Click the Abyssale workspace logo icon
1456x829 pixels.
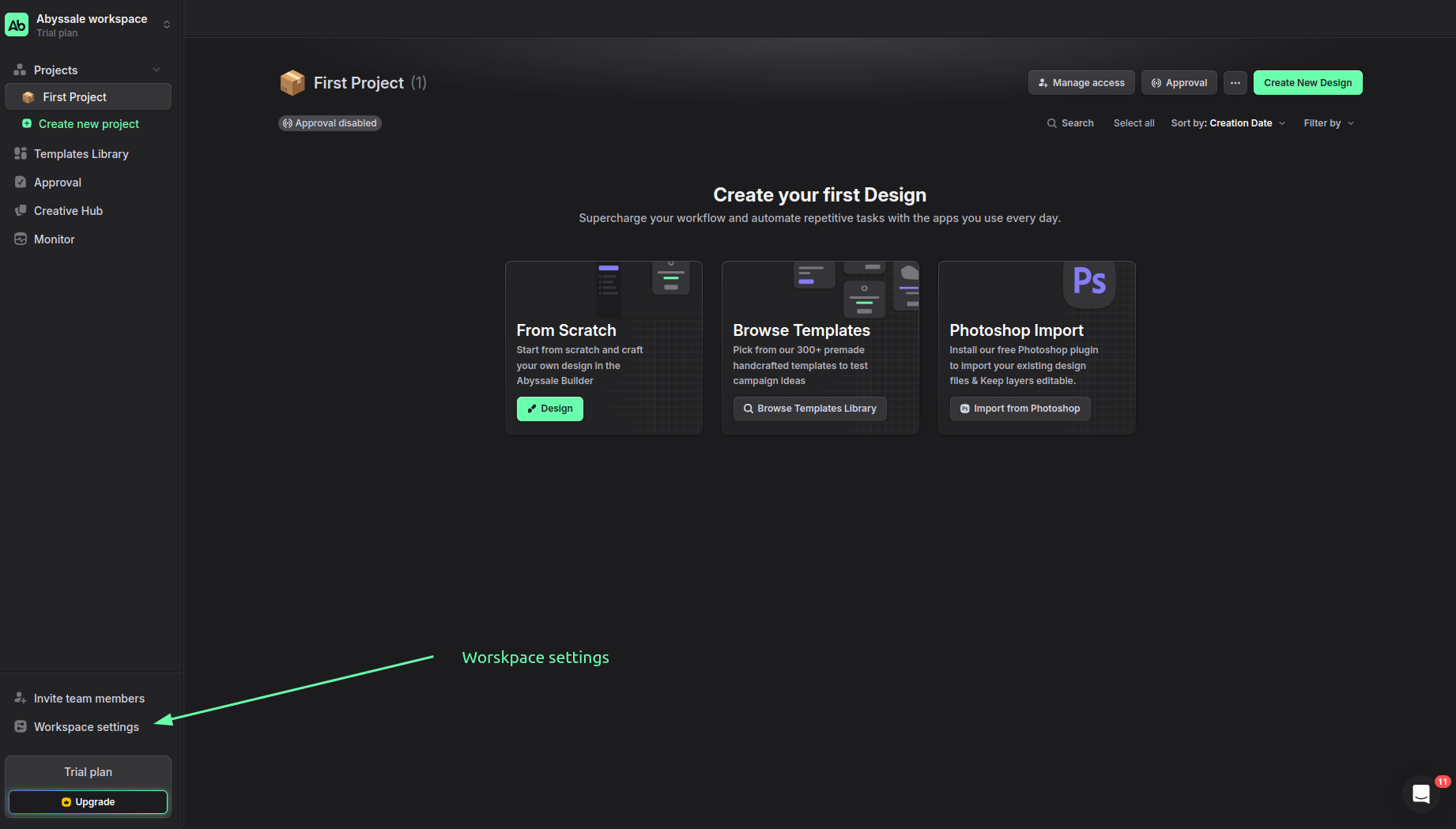pos(17,24)
